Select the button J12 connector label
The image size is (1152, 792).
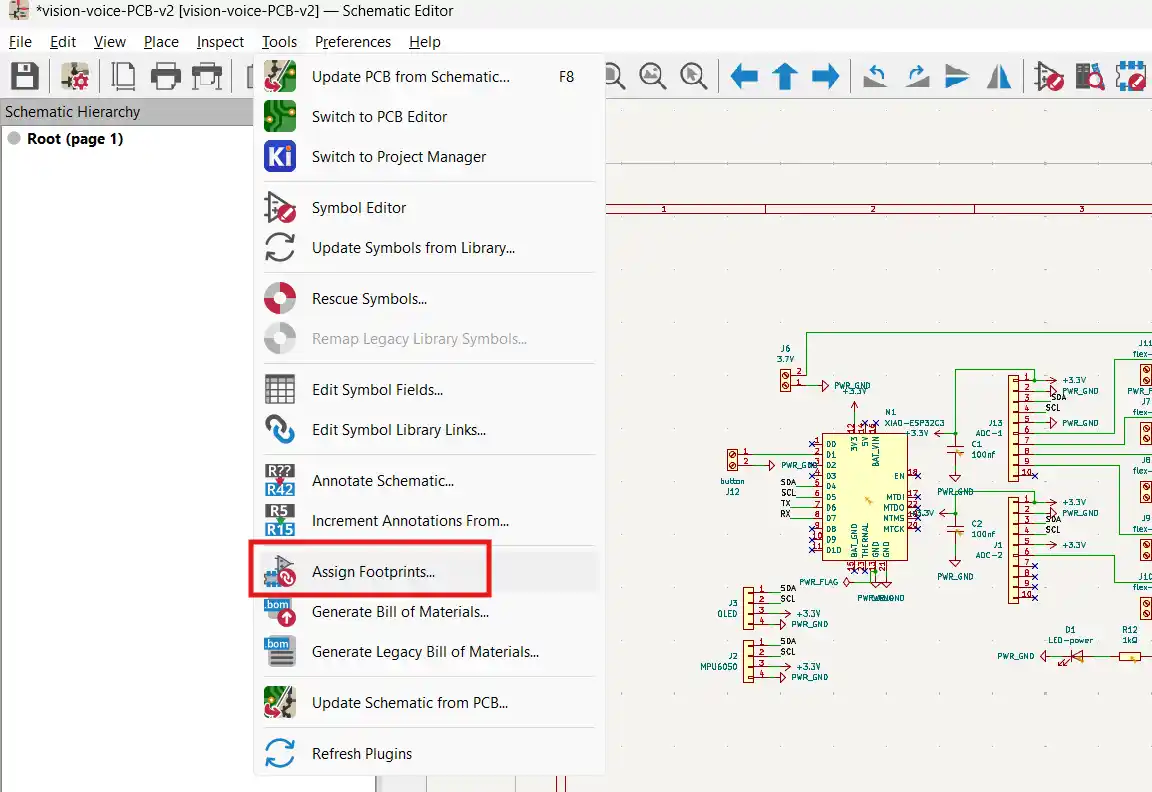732,486
